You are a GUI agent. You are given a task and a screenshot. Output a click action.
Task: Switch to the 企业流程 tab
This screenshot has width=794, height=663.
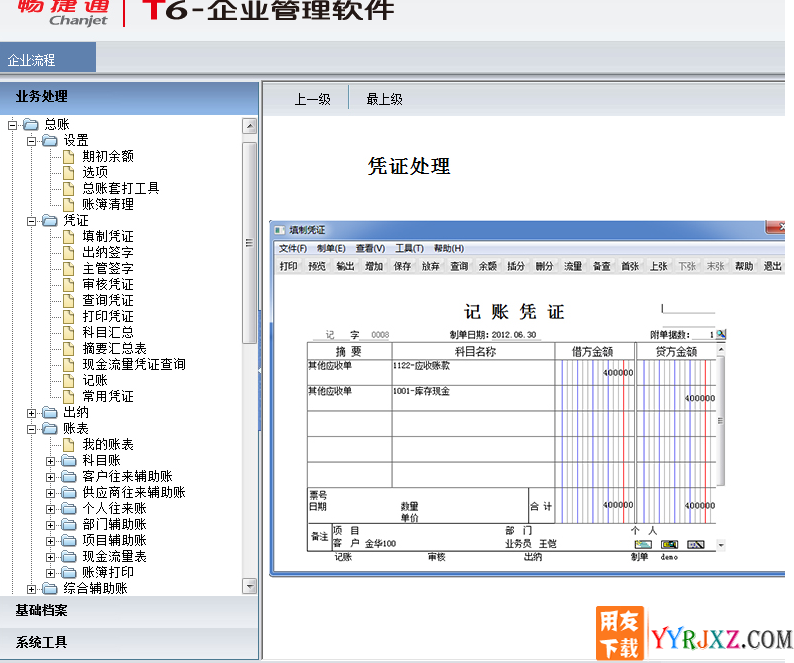[x=48, y=58]
